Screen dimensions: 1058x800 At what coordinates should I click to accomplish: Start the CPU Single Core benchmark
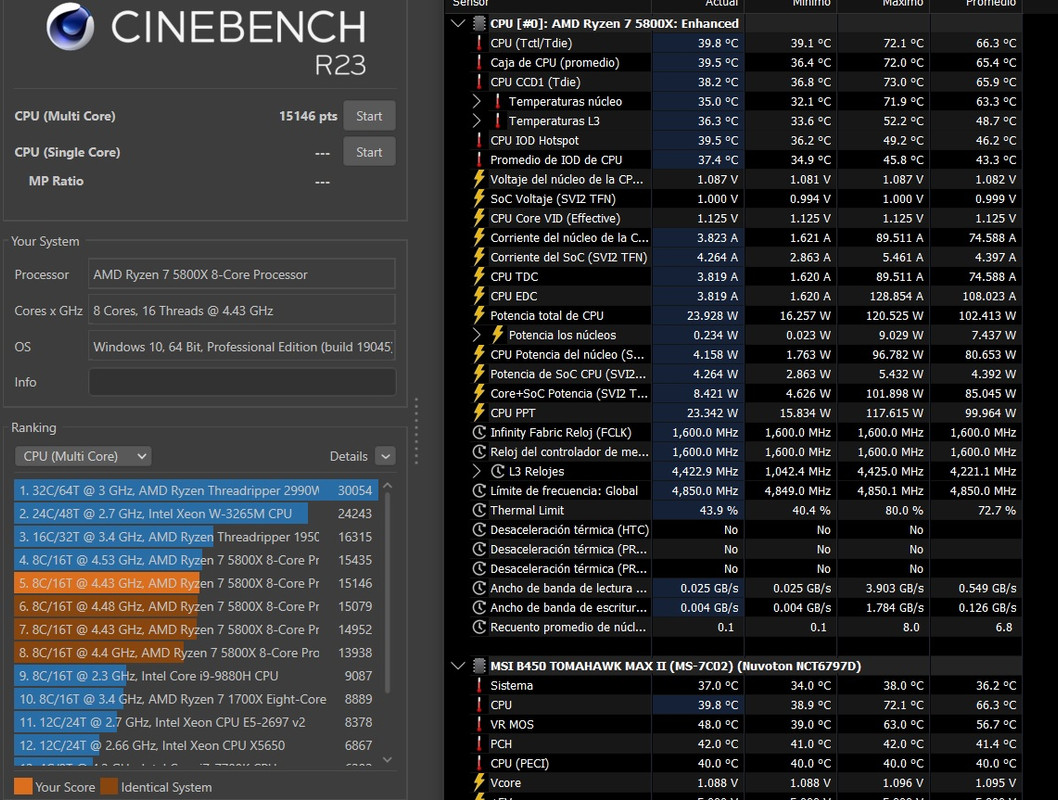[369, 152]
